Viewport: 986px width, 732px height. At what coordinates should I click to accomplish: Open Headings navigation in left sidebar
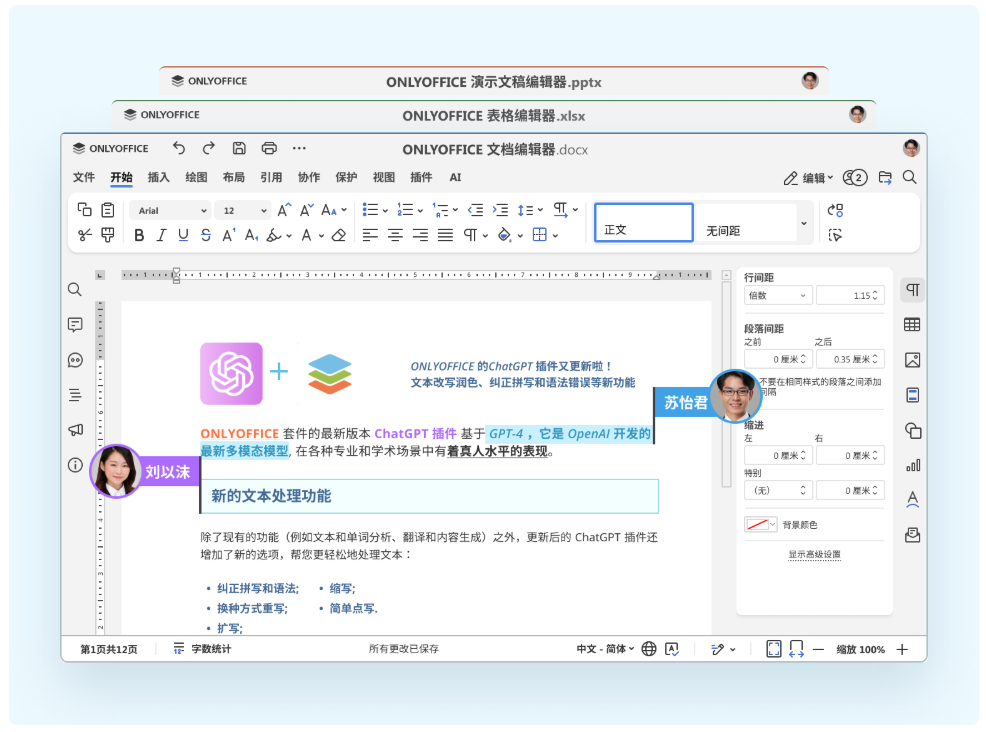pos(75,395)
